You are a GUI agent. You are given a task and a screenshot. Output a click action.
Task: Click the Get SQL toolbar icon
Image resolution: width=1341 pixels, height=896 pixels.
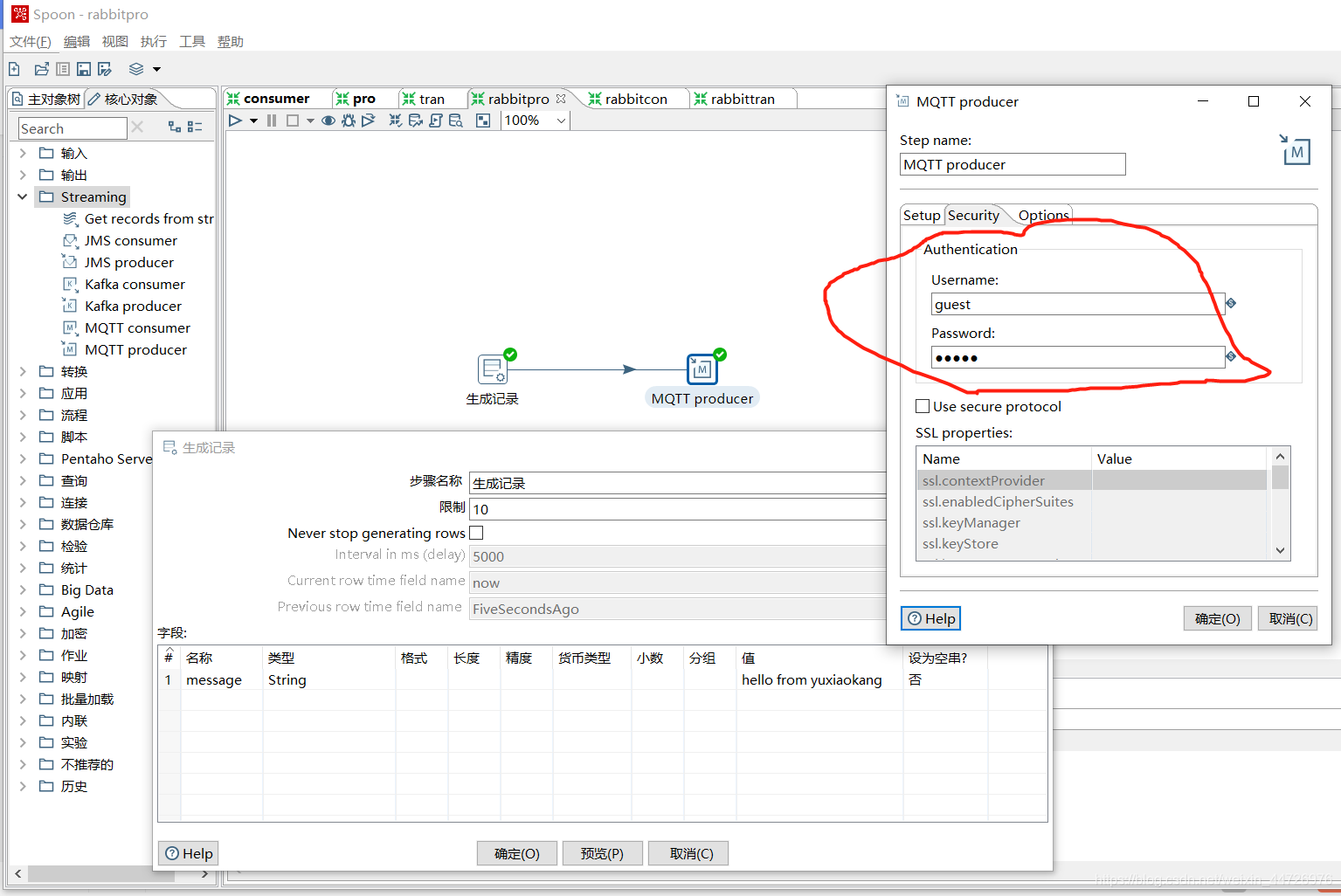pyautogui.click(x=436, y=121)
